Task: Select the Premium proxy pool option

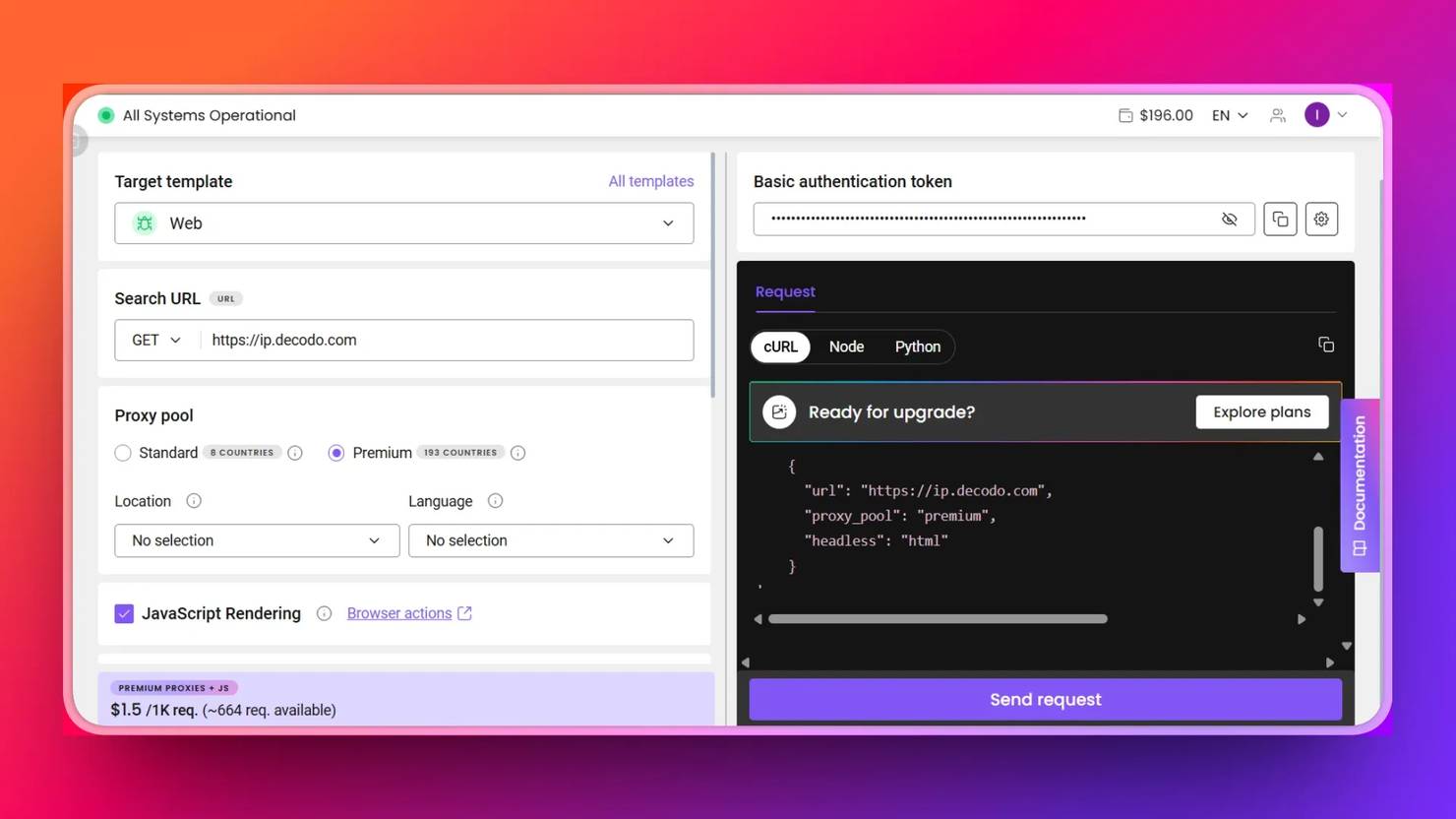Action: point(336,453)
